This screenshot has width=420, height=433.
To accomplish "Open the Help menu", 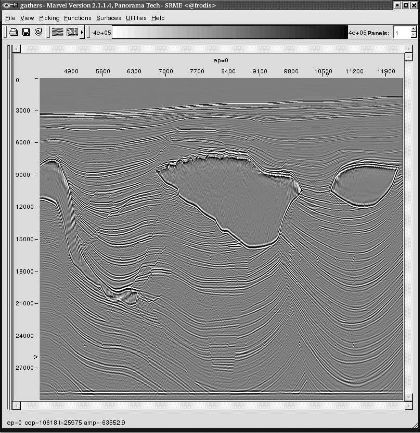I will 158,18.
